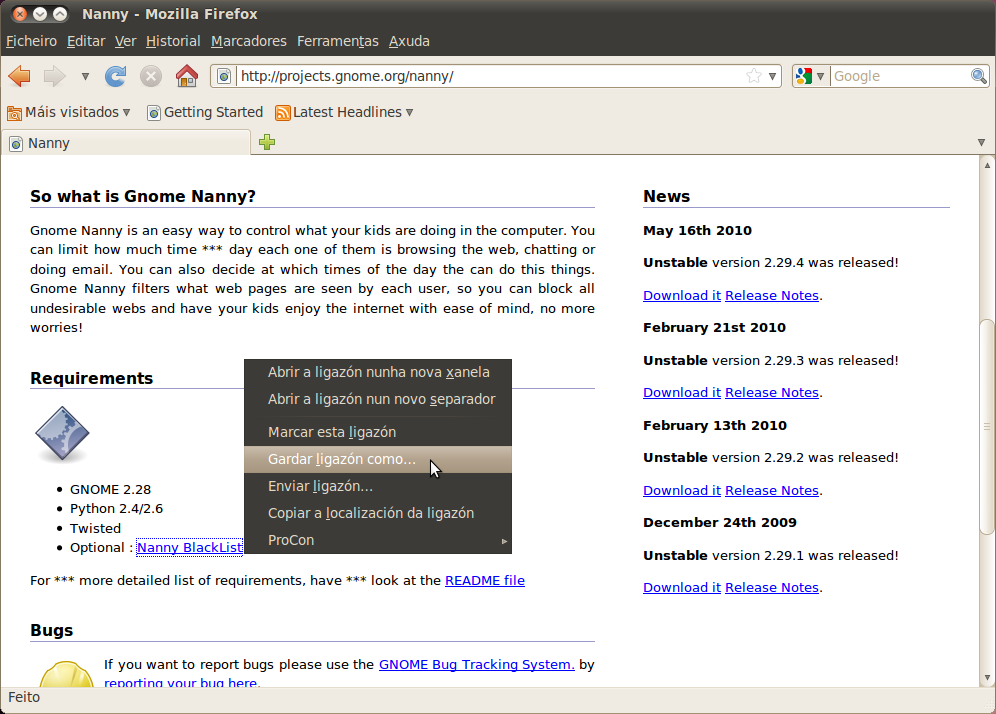Choose 'Marcar esta ligazón' from context menu
The image size is (996, 714).
[x=378, y=433]
